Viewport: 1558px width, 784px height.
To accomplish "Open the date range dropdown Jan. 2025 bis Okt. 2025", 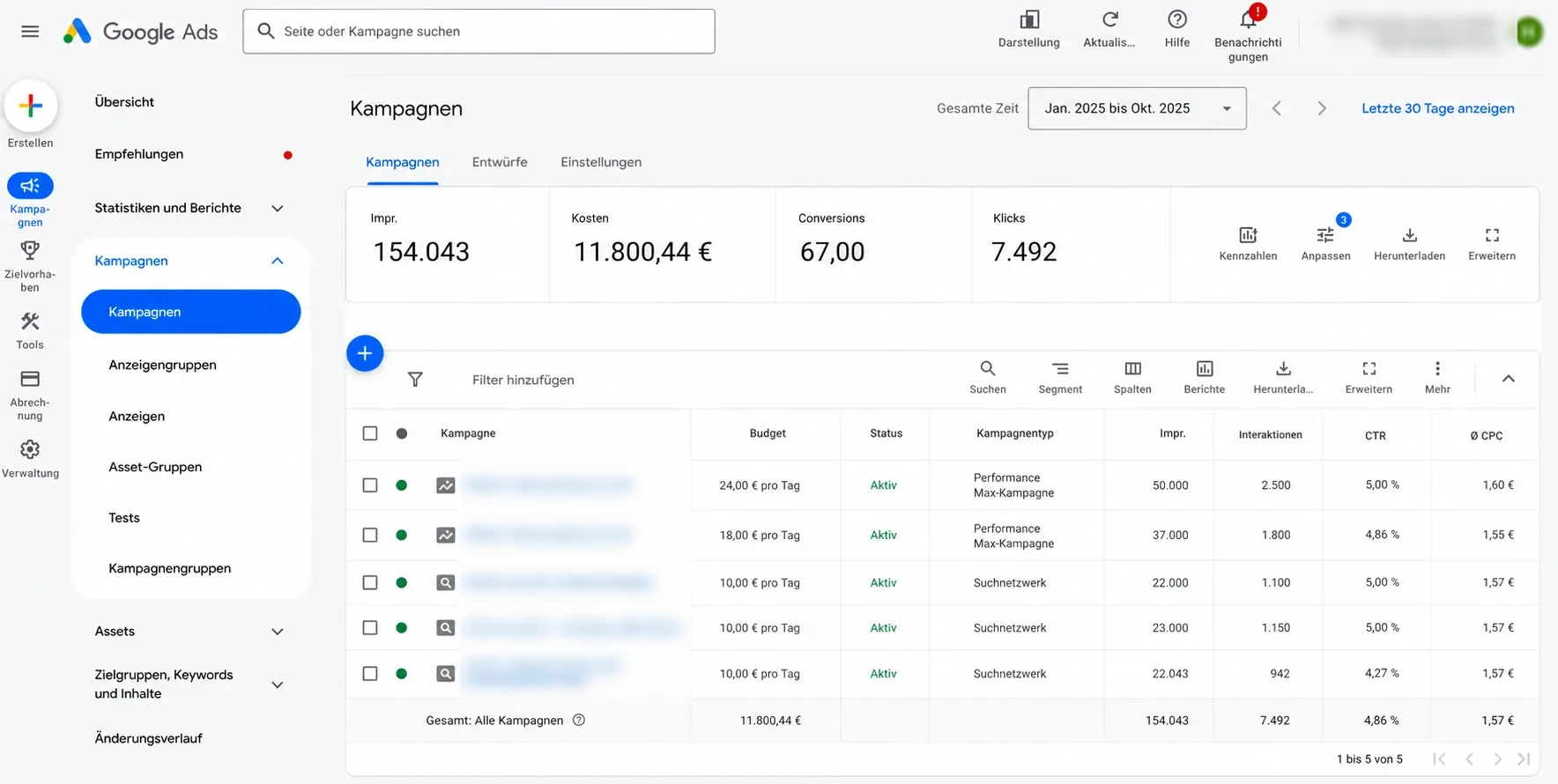I will (1137, 108).
